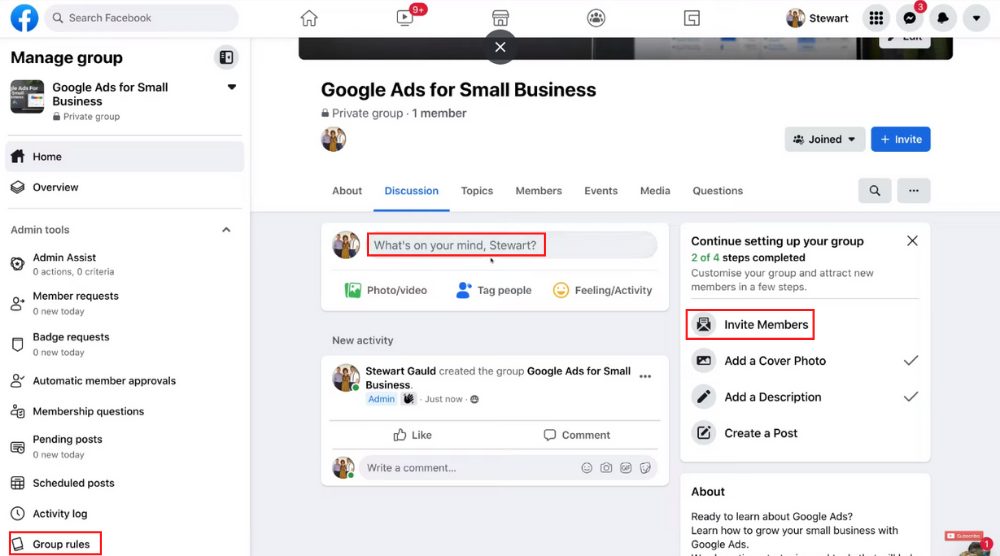This screenshot has height=556, width=1000.
Task: Open the Joined dropdown
Action: (825, 139)
